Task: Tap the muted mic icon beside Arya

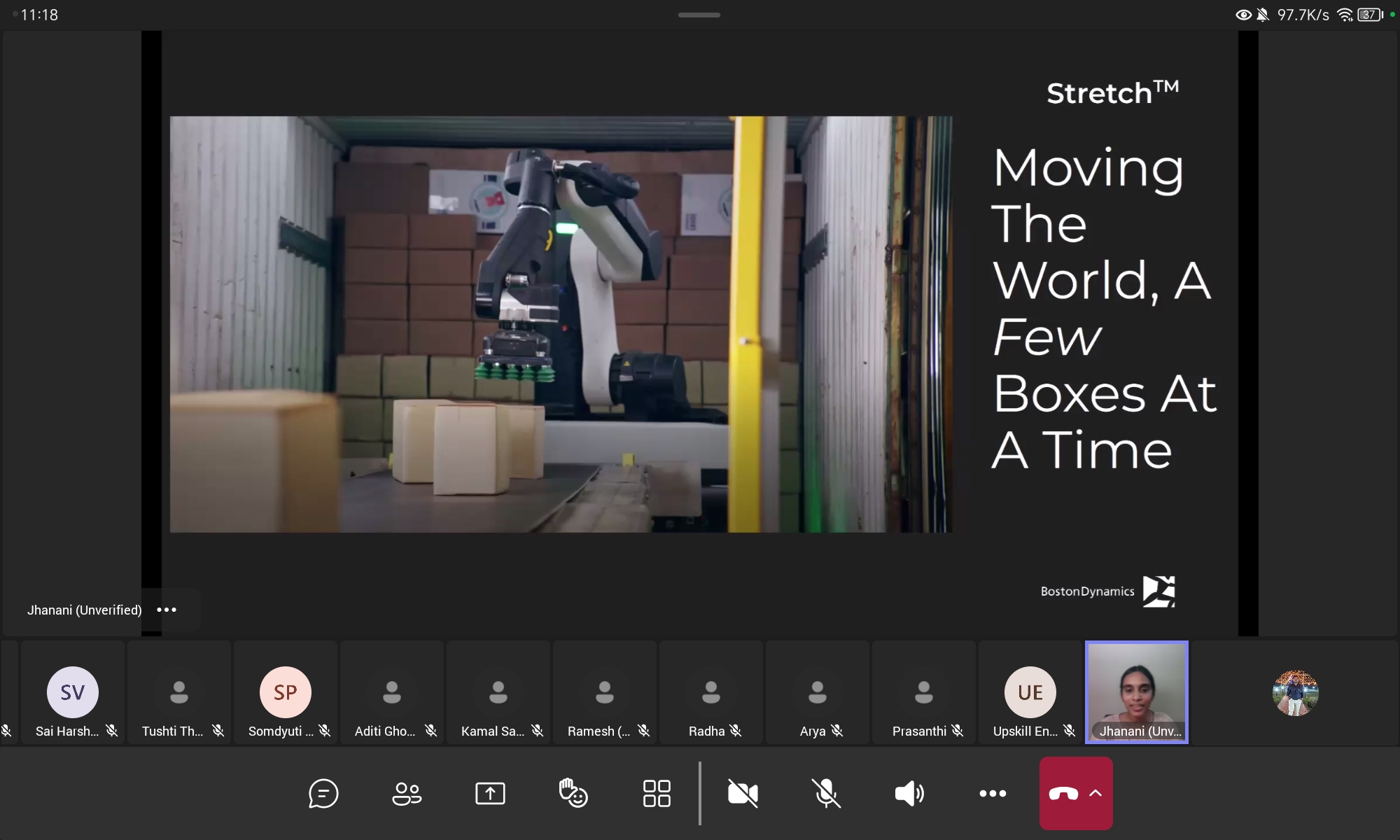Action: pyautogui.click(x=837, y=731)
